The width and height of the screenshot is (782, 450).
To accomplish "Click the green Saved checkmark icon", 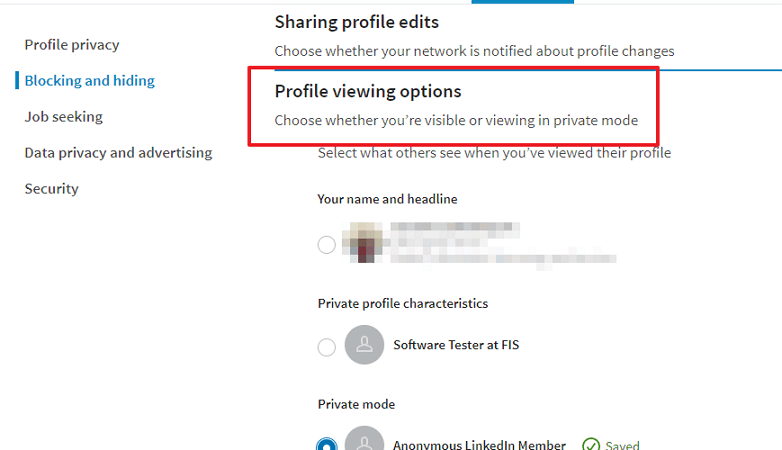I will point(591,444).
